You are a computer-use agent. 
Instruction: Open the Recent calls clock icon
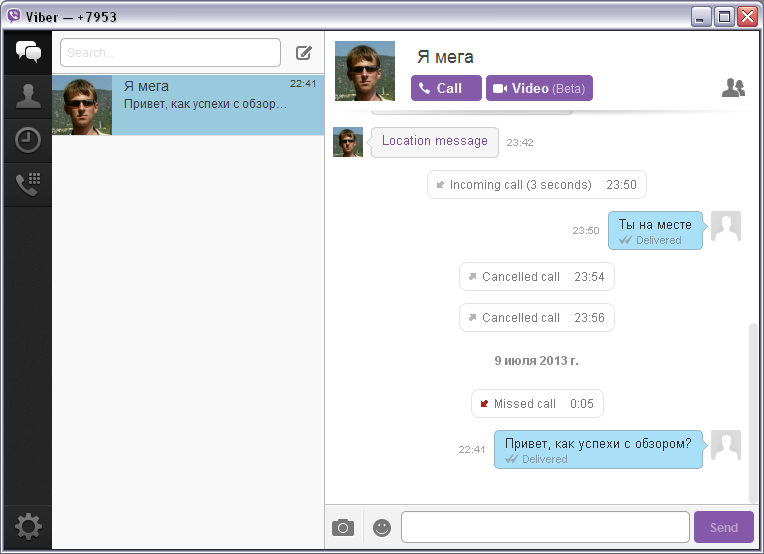tap(28, 140)
